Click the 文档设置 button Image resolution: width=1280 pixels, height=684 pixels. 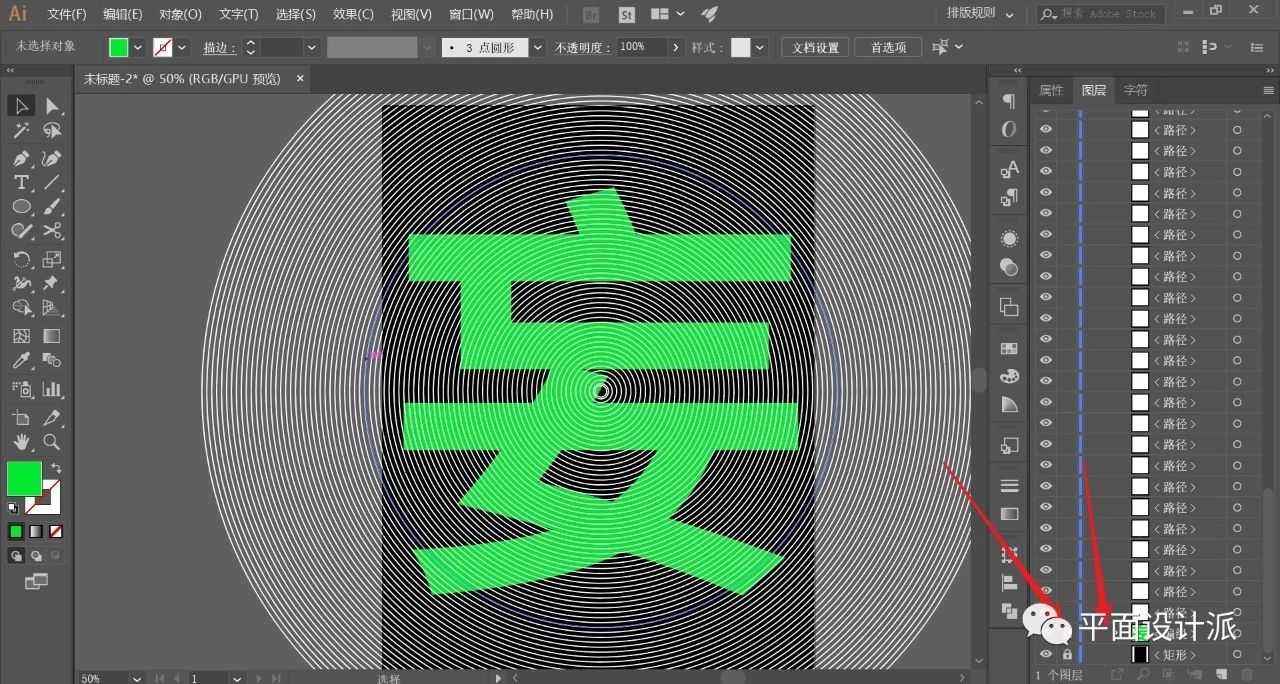[816, 47]
